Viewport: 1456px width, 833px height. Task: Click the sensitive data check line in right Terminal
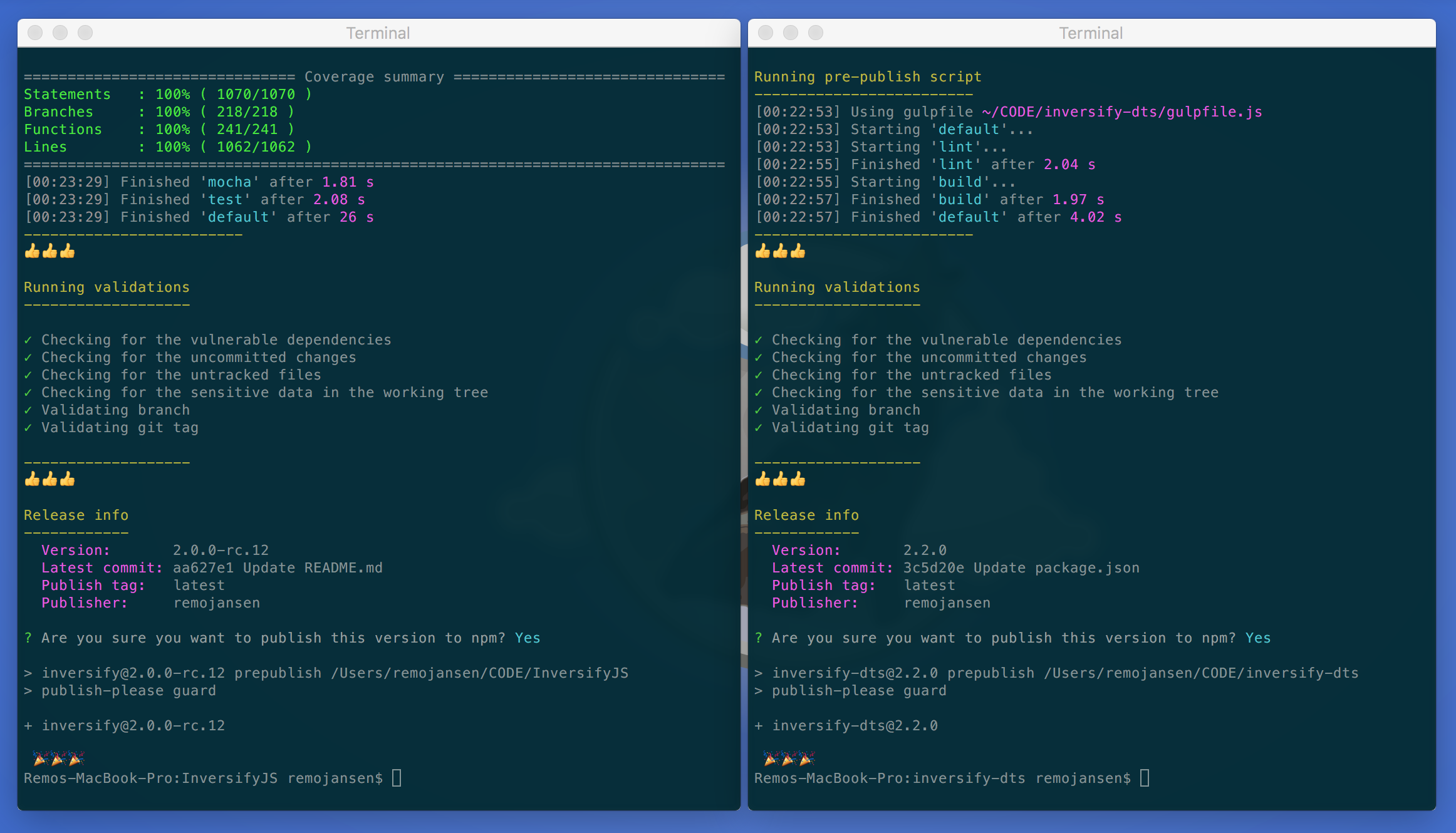[x=986, y=393]
